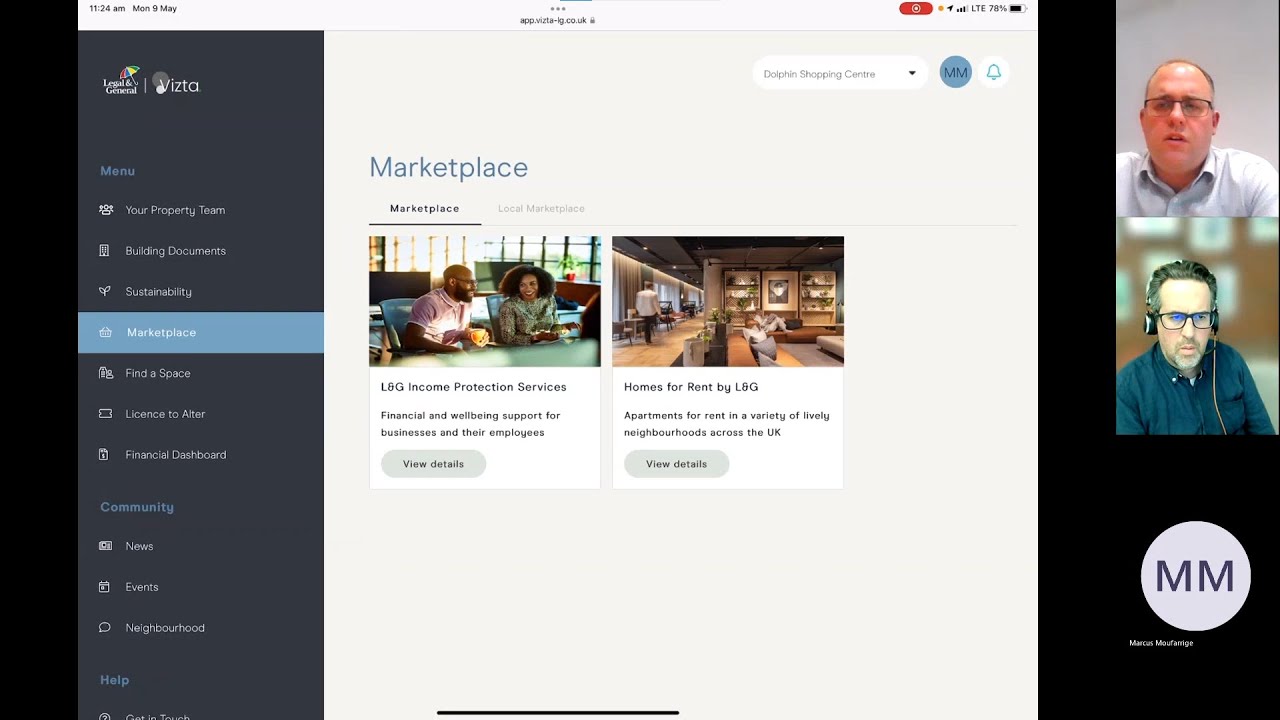The height and width of the screenshot is (720, 1280).
Task: Click the Legal & General Vizta logo
Action: pyautogui.click(x=151, y=82)
